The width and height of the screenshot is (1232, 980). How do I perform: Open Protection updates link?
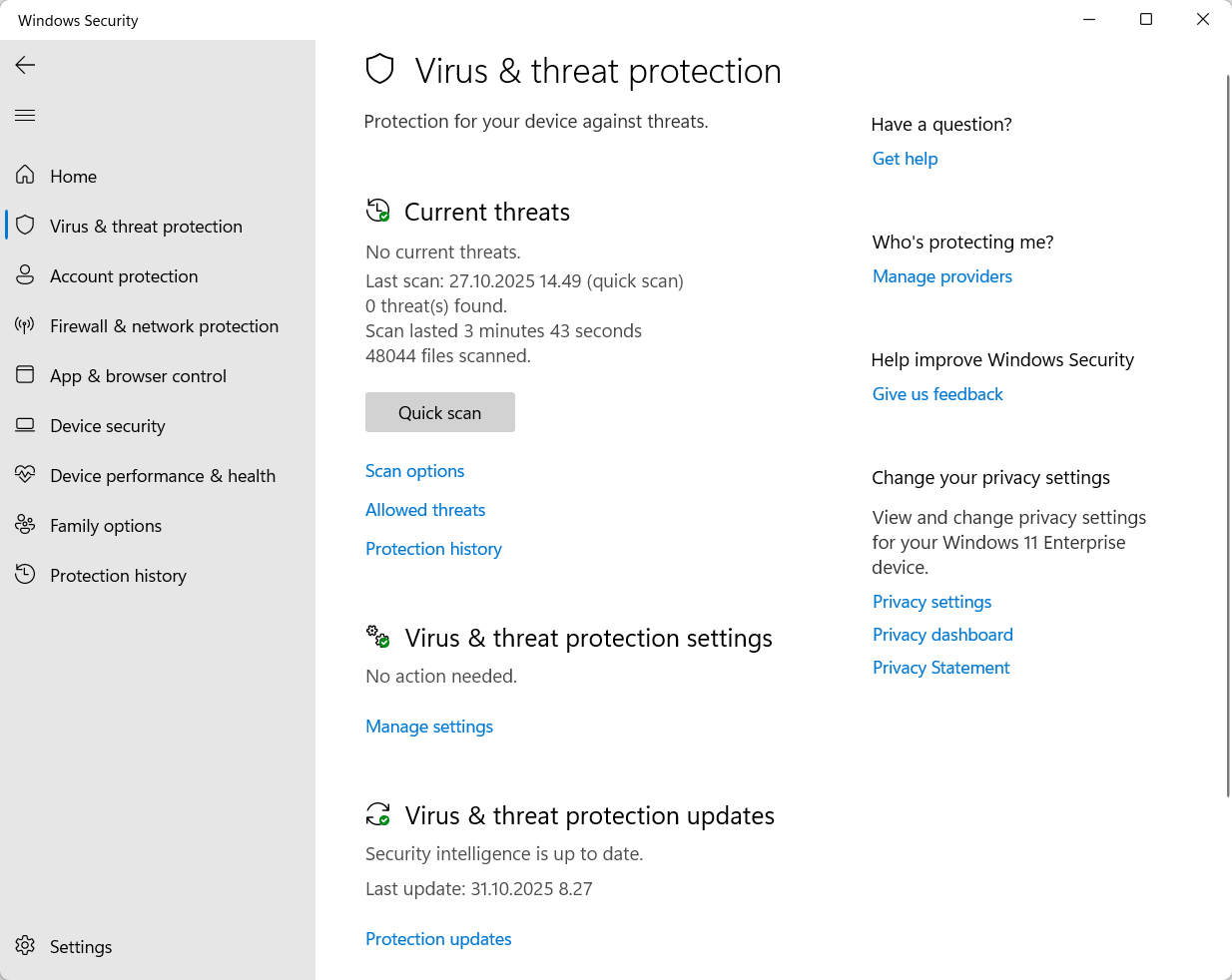438,939
